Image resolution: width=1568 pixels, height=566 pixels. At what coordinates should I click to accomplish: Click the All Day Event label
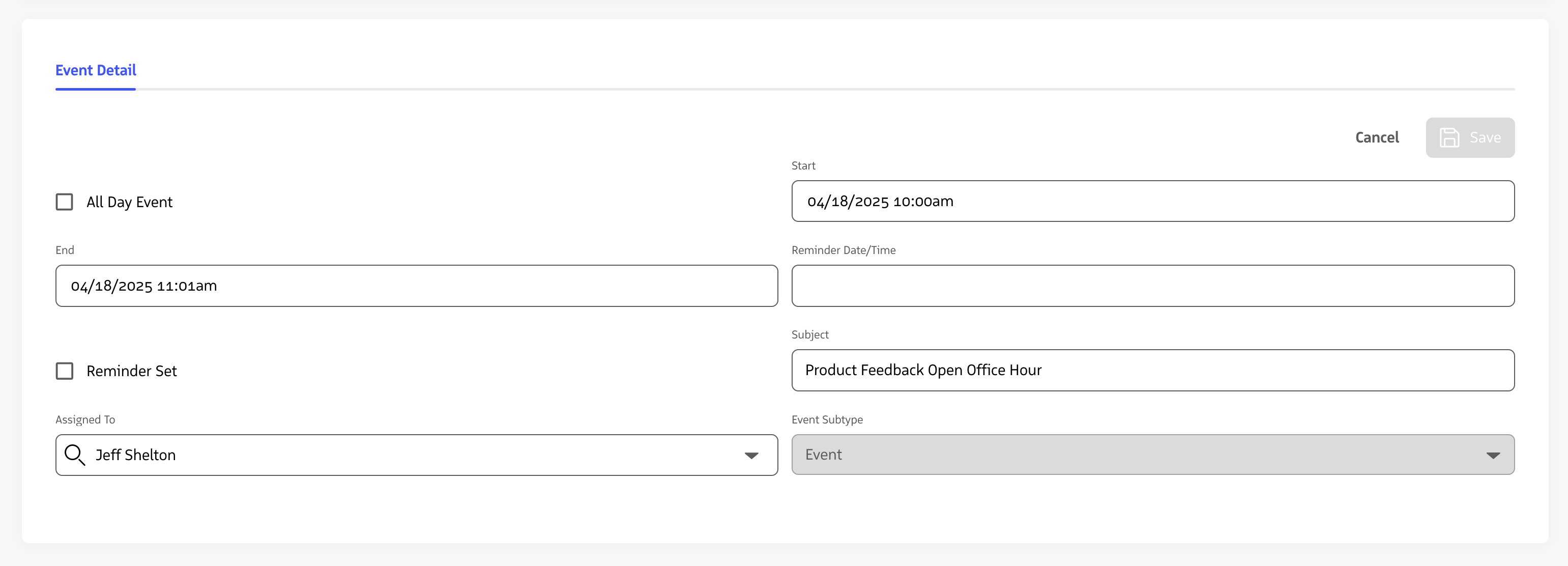(129, 202)
